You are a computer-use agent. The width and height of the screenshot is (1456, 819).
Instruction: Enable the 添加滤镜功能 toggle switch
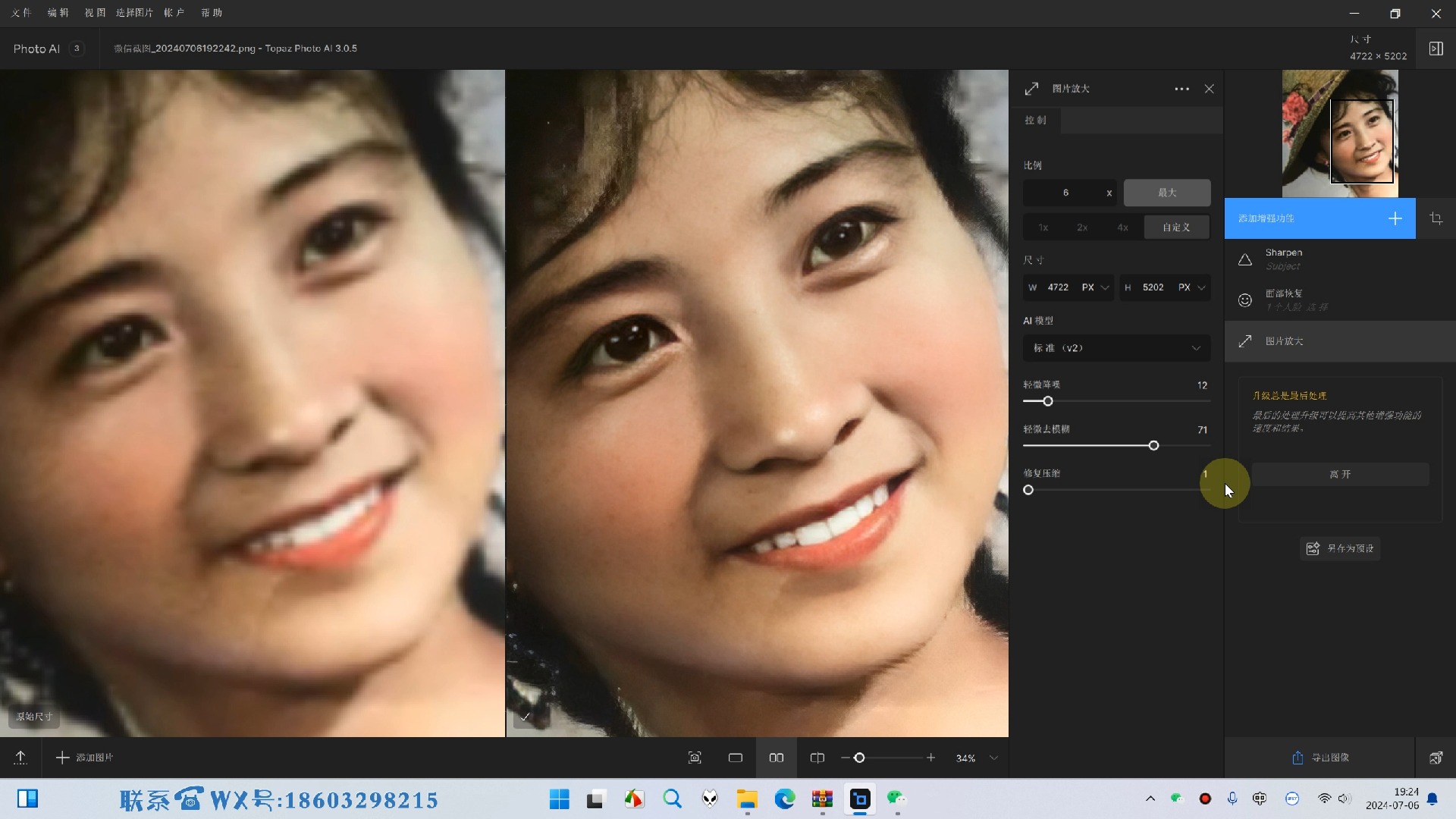[1395, 217]
